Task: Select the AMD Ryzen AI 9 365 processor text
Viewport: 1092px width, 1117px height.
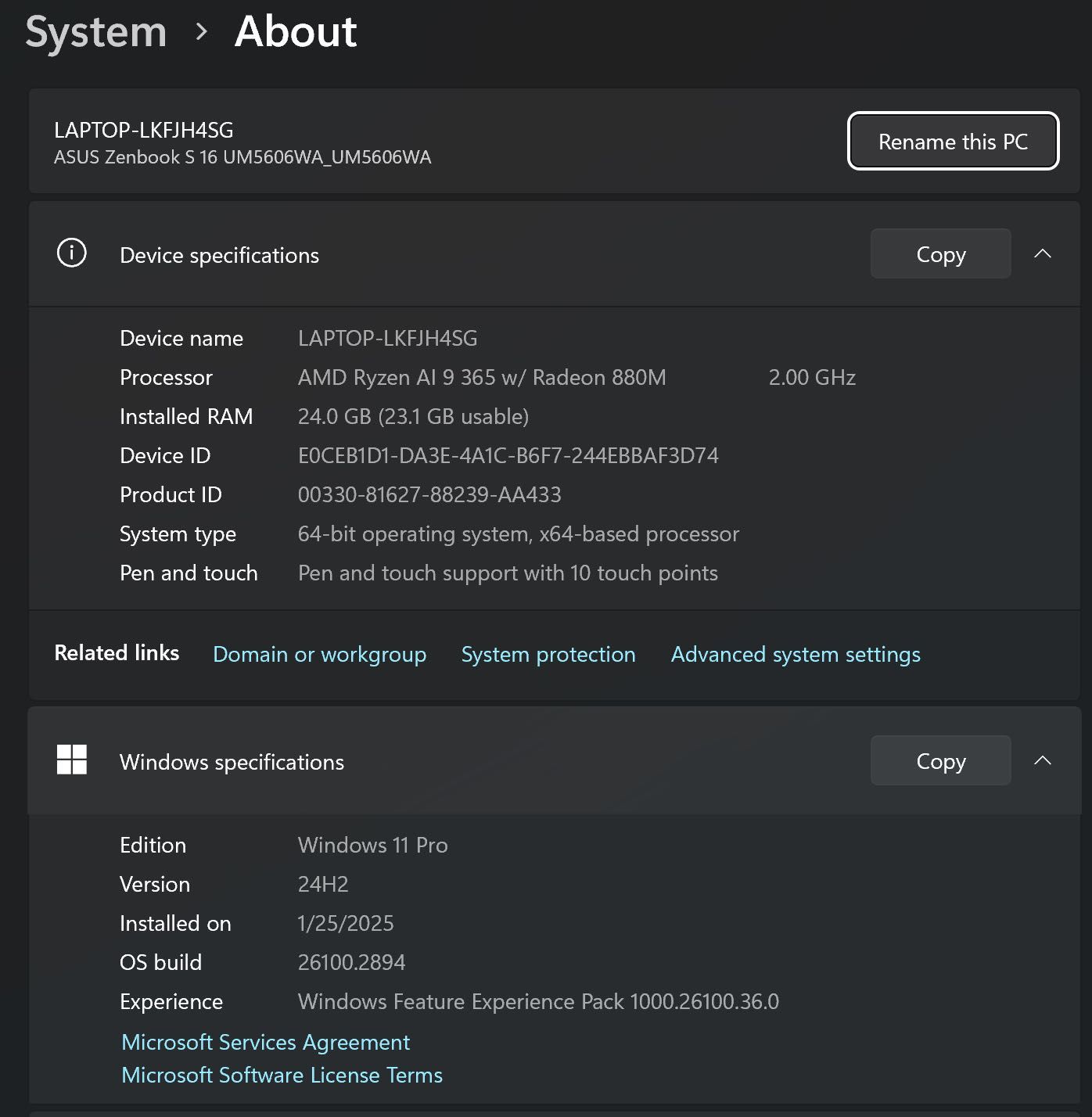Action: 482,377
